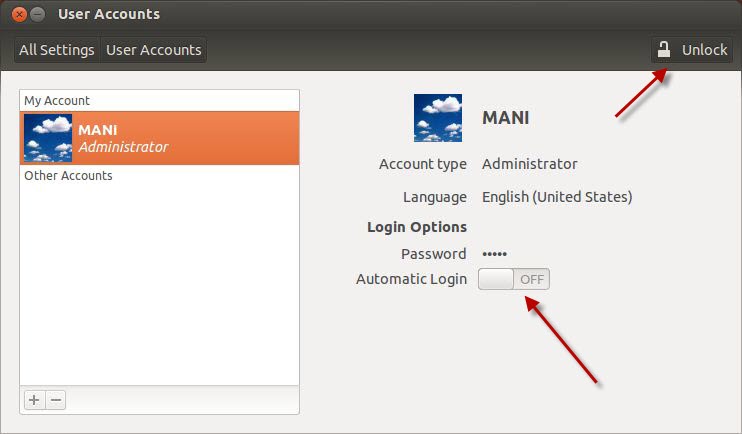Add a new user with plus button
This screenshot has height=434, width=742.
(x=34, y=400)
